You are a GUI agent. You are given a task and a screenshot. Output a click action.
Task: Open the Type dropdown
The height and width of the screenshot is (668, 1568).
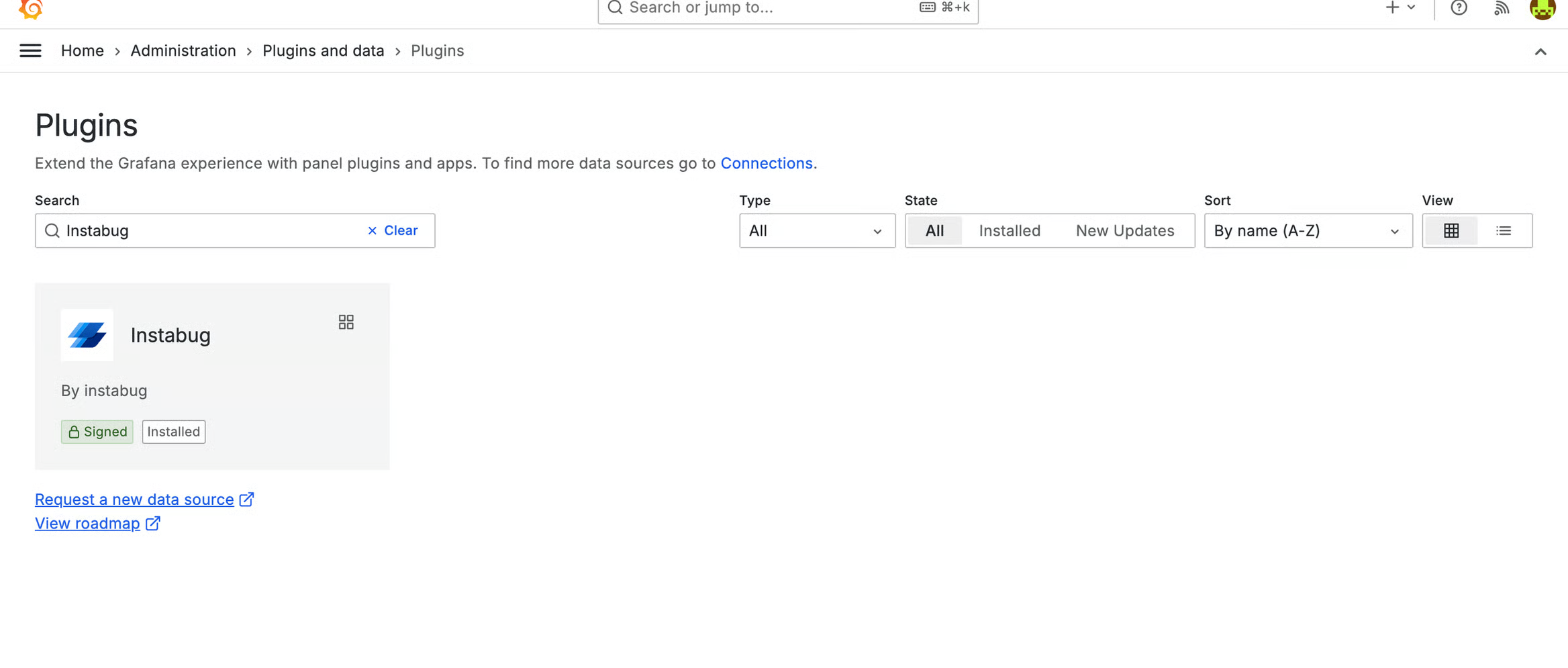[x=816, y=231]
